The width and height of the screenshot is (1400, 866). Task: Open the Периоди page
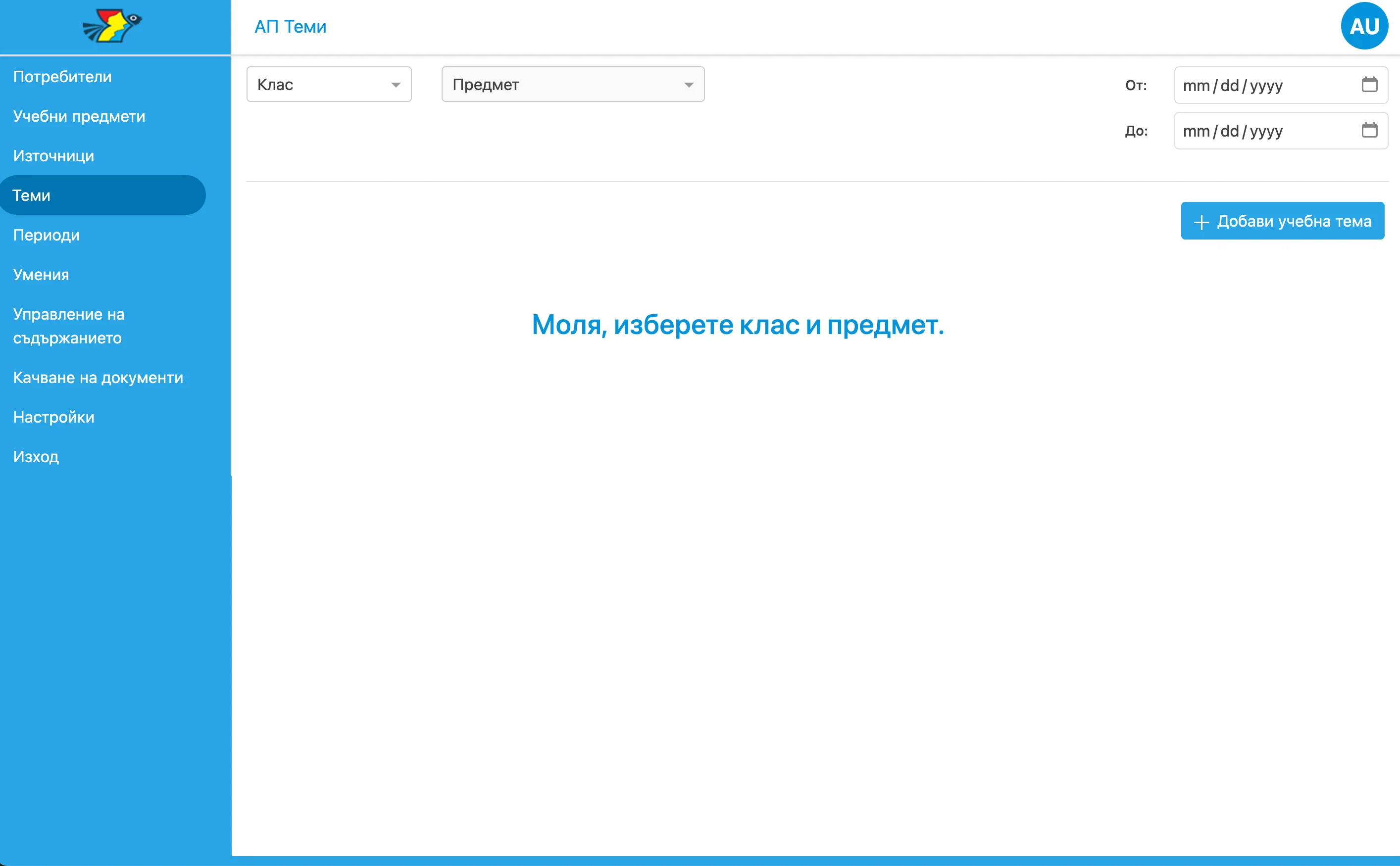click(46, 235)
